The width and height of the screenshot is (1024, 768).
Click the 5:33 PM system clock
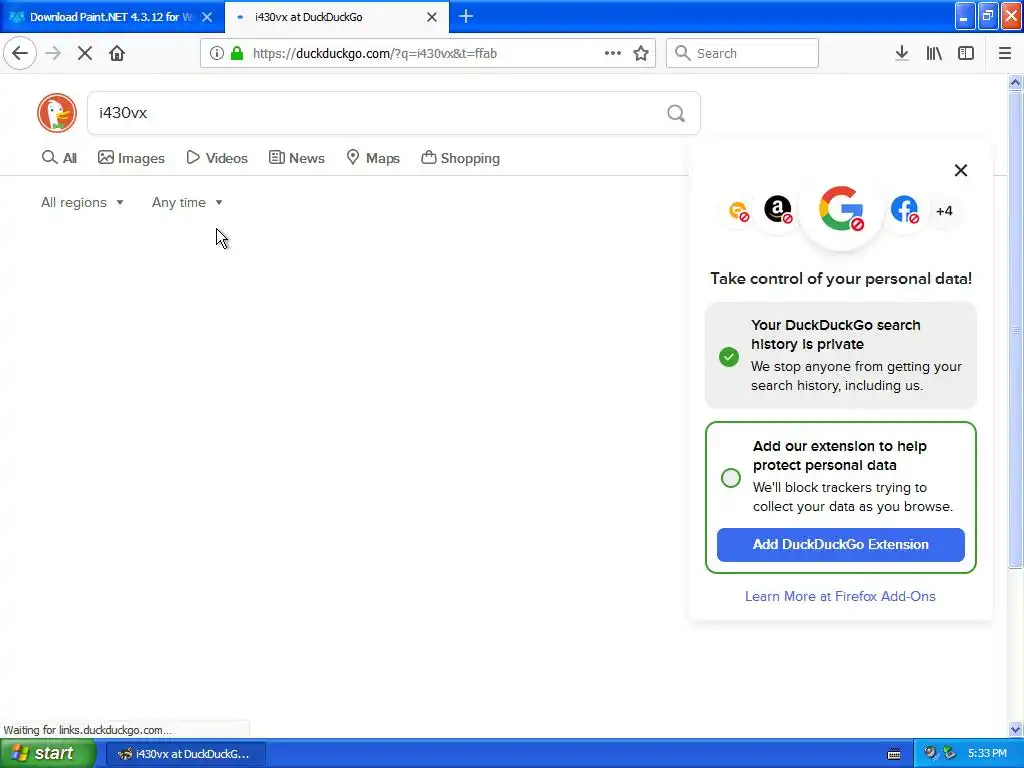987,753
